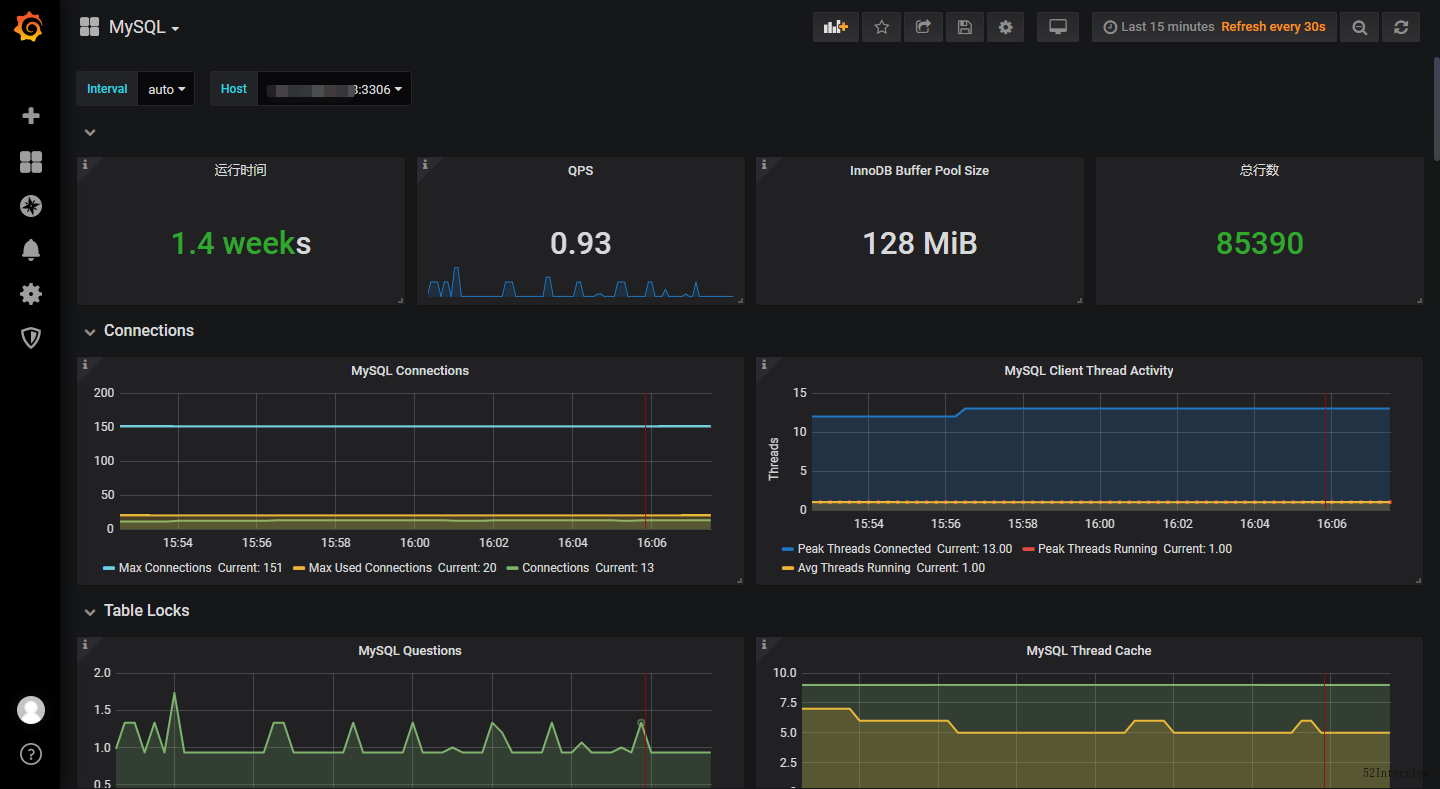Open the user profile avatar

coord(31,710)
